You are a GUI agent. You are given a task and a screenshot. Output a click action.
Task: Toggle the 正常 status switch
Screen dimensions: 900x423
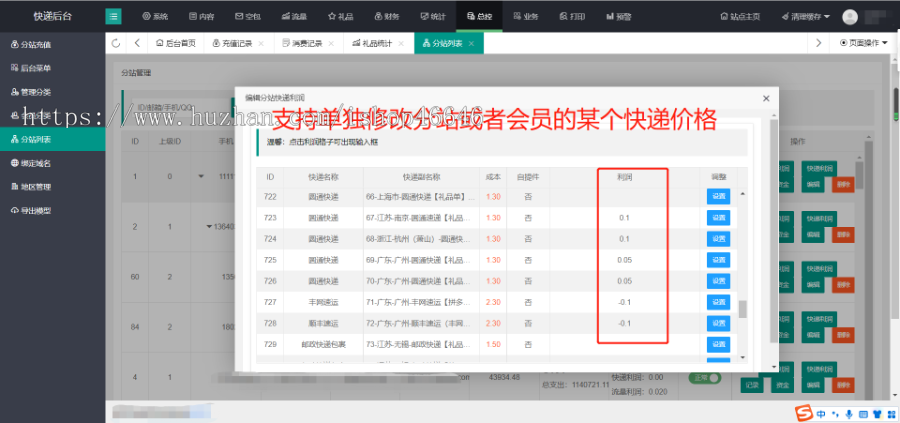pos(704,378)
